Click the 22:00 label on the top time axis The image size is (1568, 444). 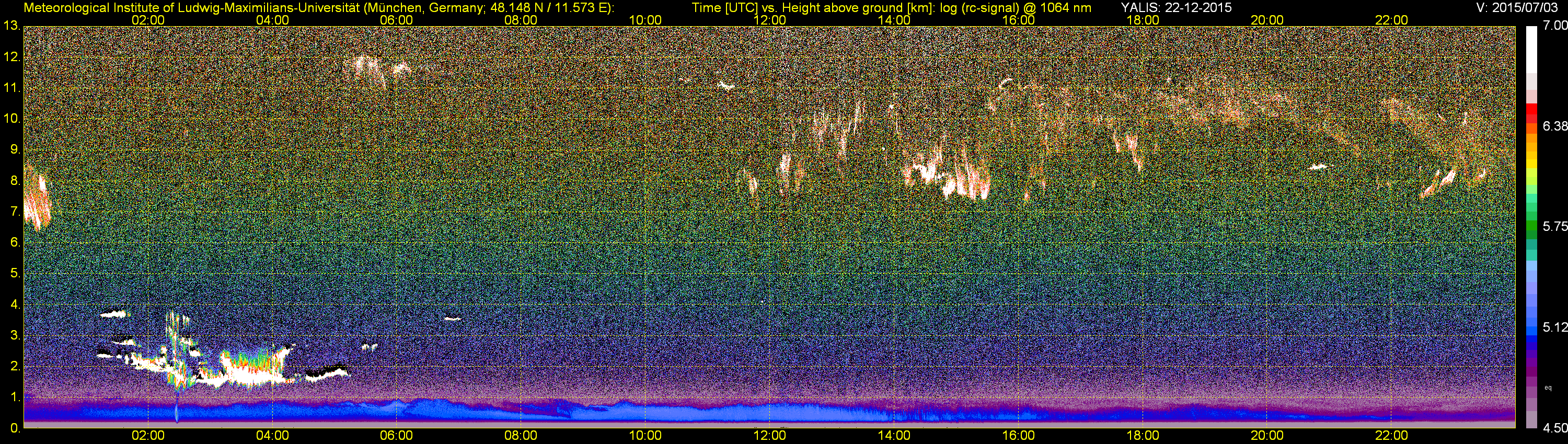[1391, 20]
